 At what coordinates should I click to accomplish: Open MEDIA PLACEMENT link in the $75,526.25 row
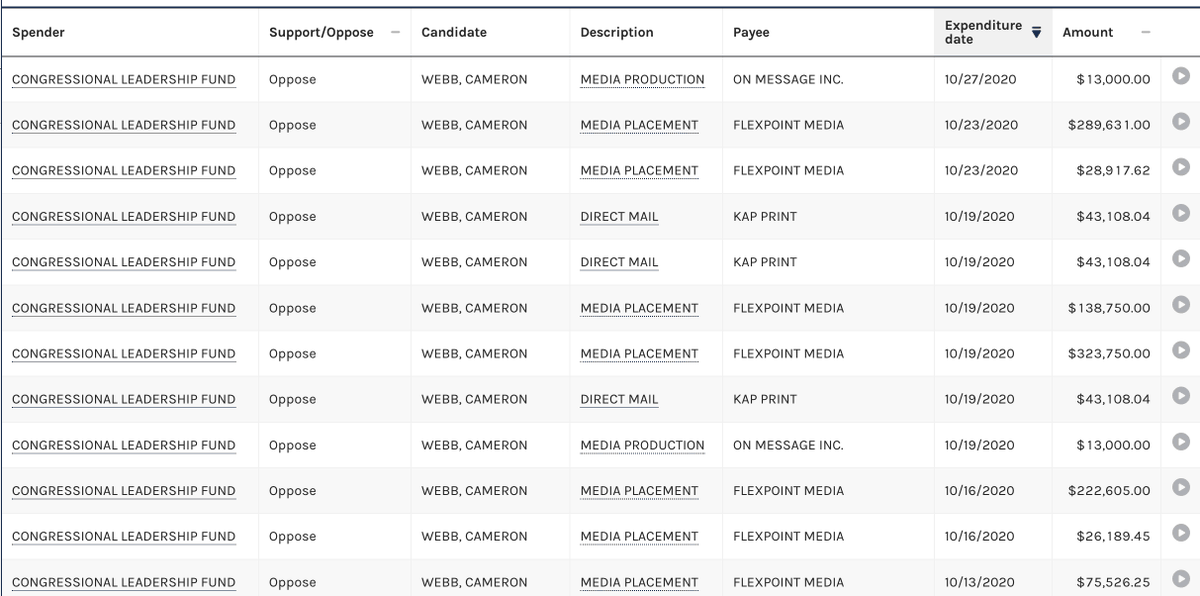639,583
